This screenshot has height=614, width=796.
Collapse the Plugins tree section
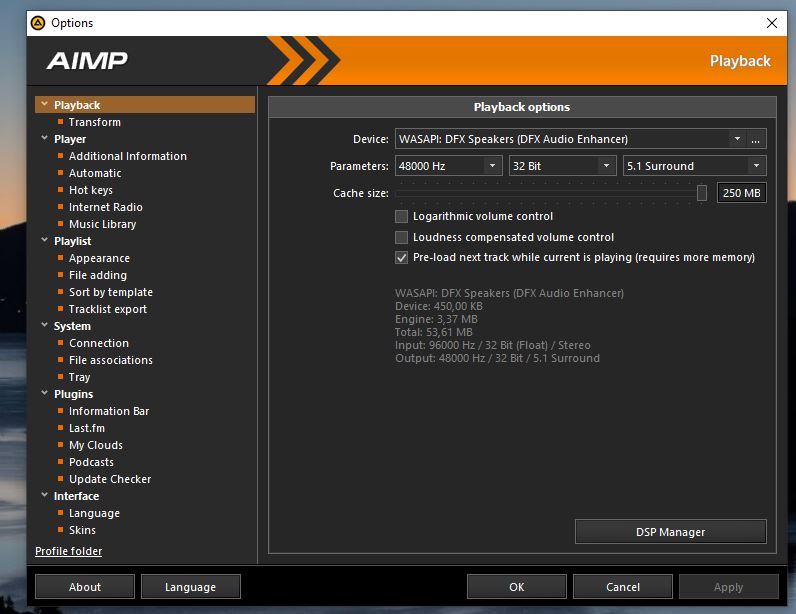45,393
